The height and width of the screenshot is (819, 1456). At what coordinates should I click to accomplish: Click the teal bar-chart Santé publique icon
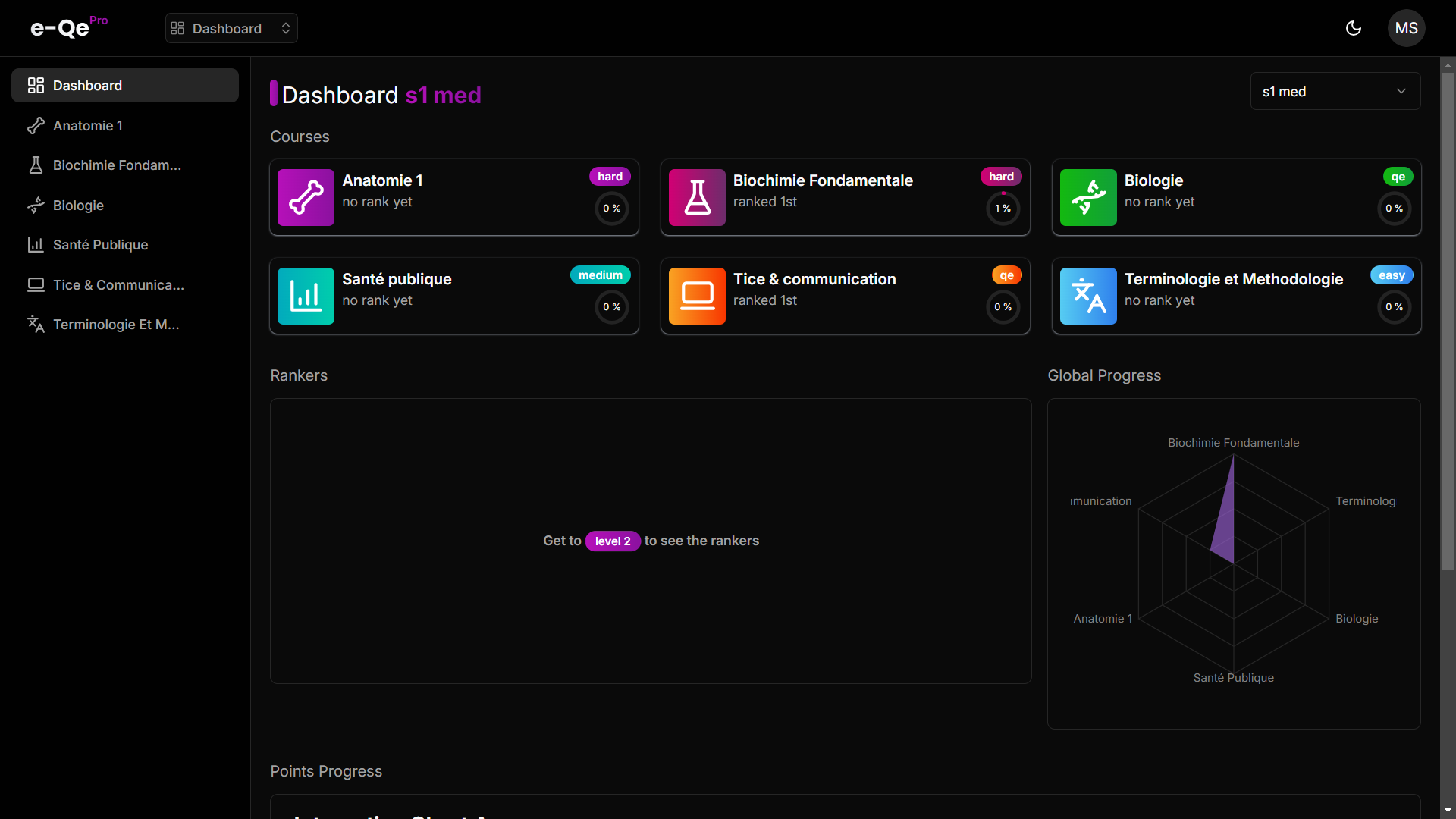(x=306, y=296)
